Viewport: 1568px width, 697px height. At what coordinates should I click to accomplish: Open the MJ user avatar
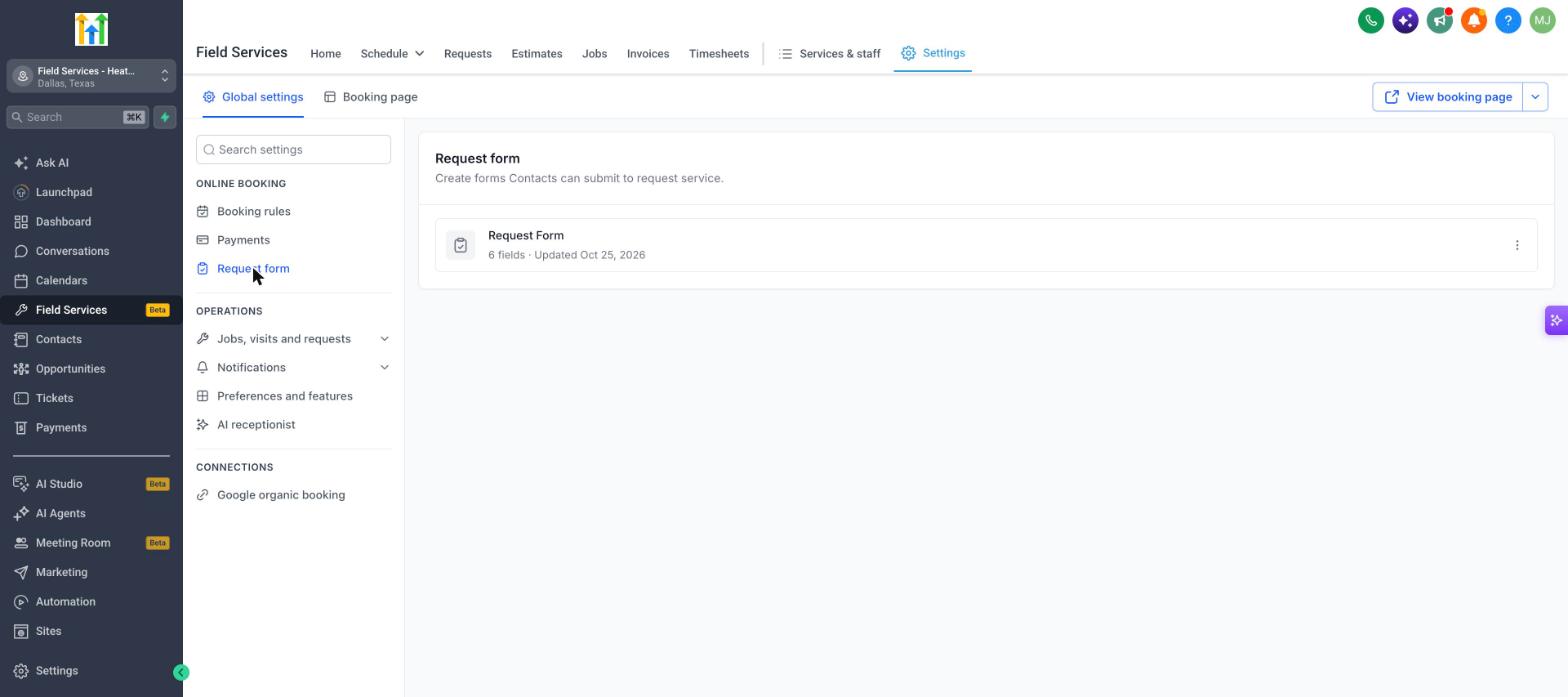pyautogui.click(x=1542, y=20)
